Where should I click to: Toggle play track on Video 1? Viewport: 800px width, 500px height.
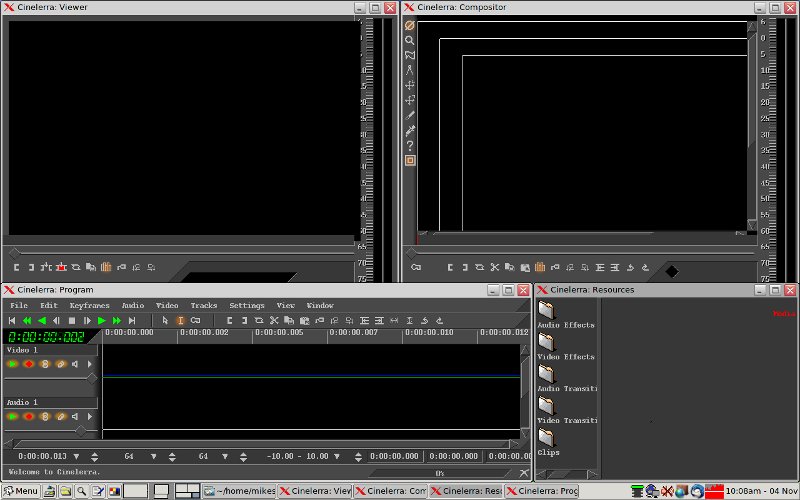12,364
